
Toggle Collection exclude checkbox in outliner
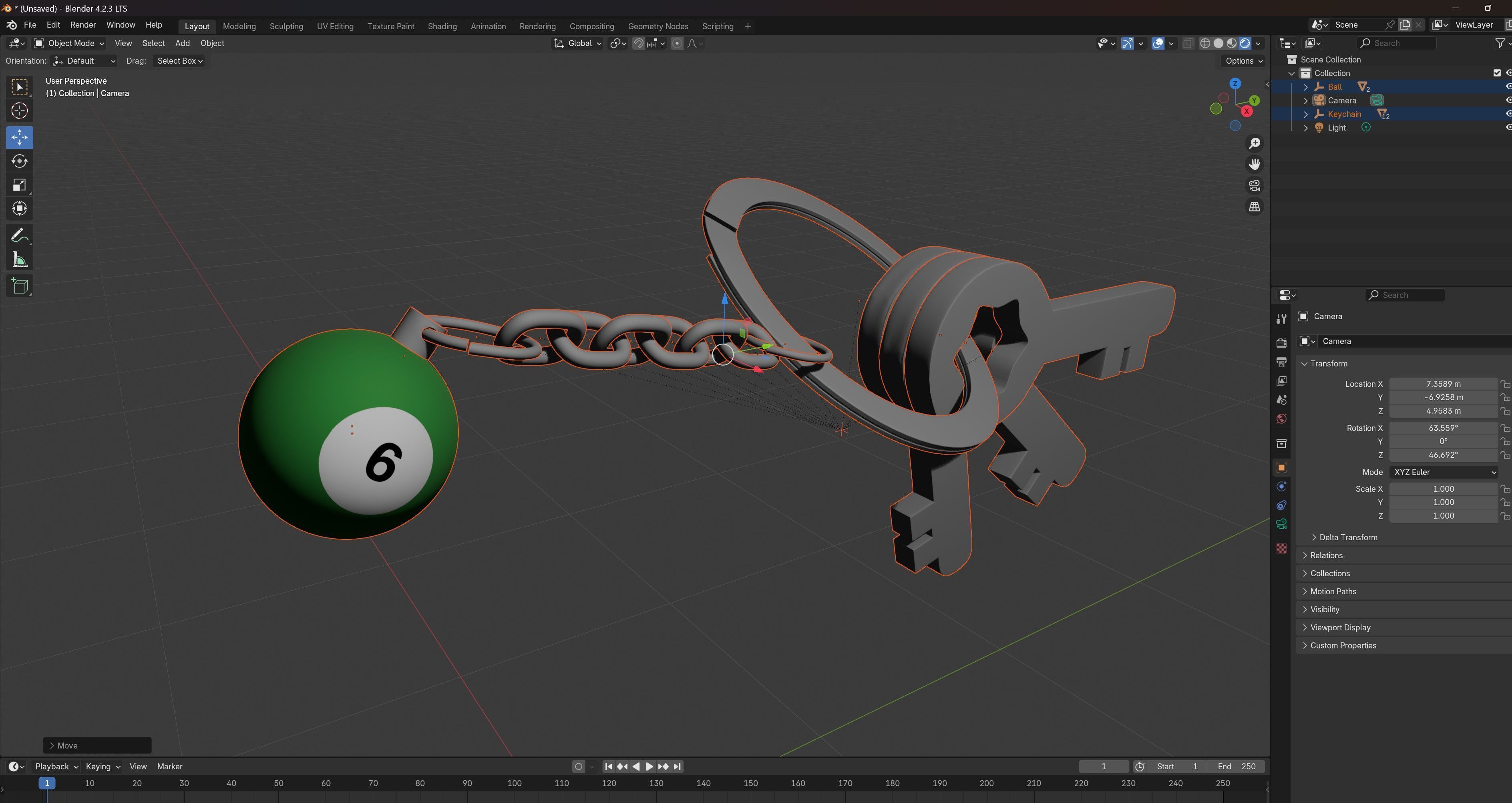(x=1497, y=73)
